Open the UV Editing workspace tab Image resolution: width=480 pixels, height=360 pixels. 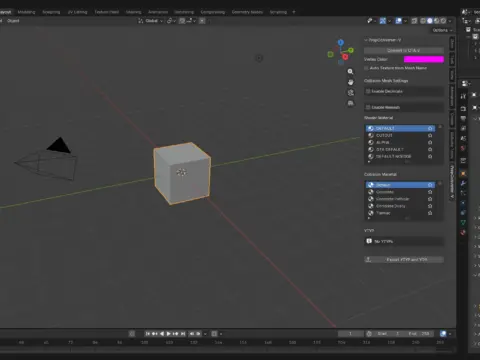[x=77, y=12]
